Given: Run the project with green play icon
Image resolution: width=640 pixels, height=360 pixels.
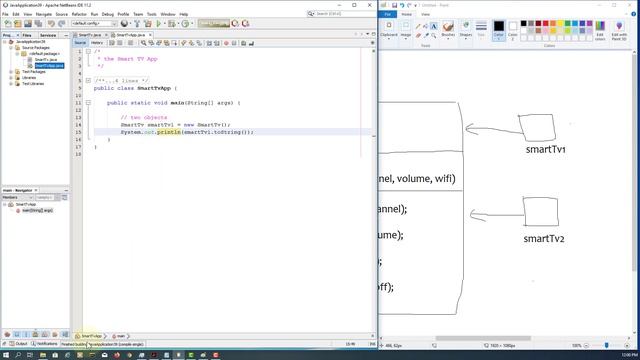Looking at the screenshot, I should (x=159, y=24).
